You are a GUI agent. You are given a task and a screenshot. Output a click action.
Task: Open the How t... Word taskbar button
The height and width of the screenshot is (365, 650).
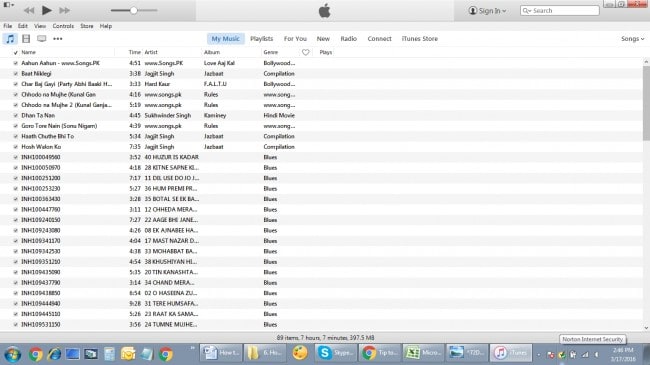coord(221,353)
